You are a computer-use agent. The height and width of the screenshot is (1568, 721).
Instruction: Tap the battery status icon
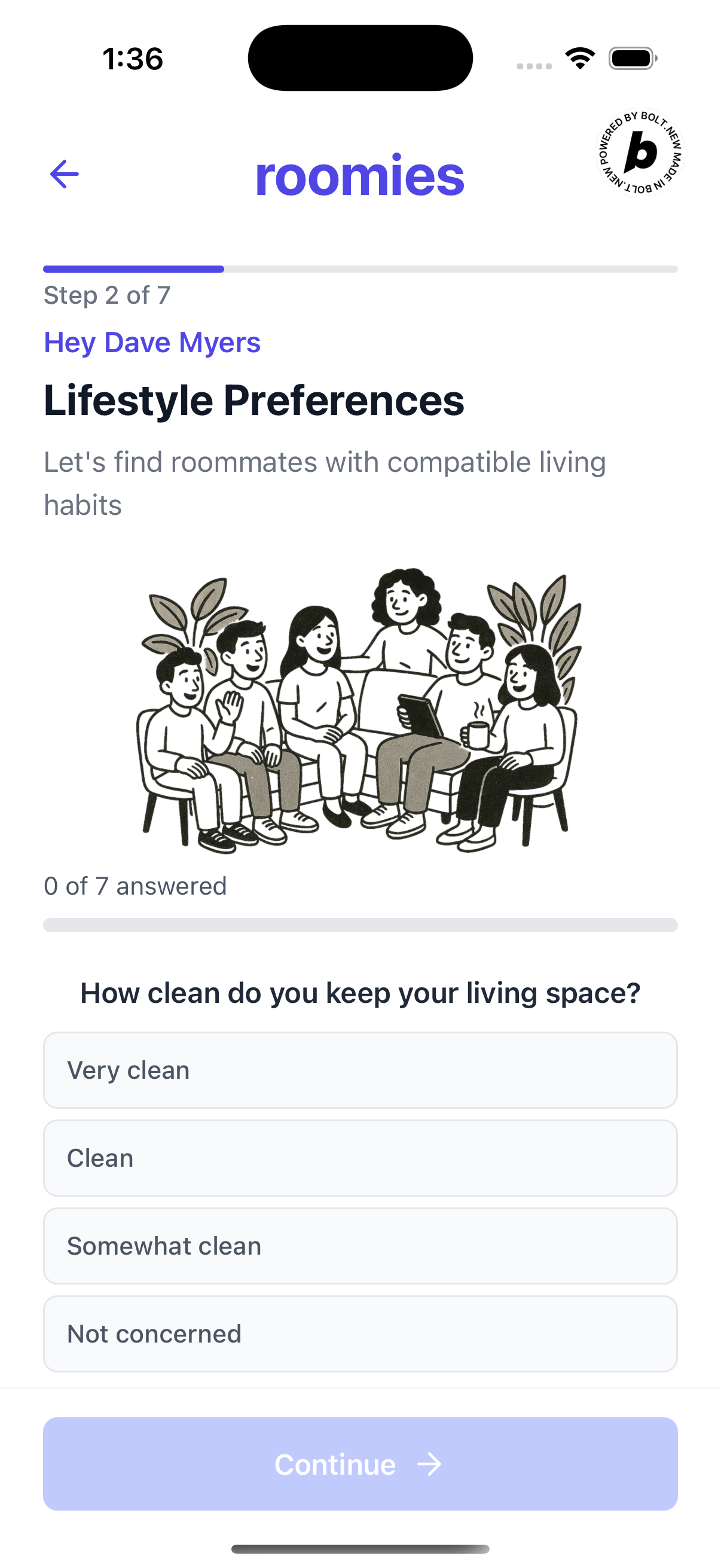pyautogui.click(x=632, y=59)
